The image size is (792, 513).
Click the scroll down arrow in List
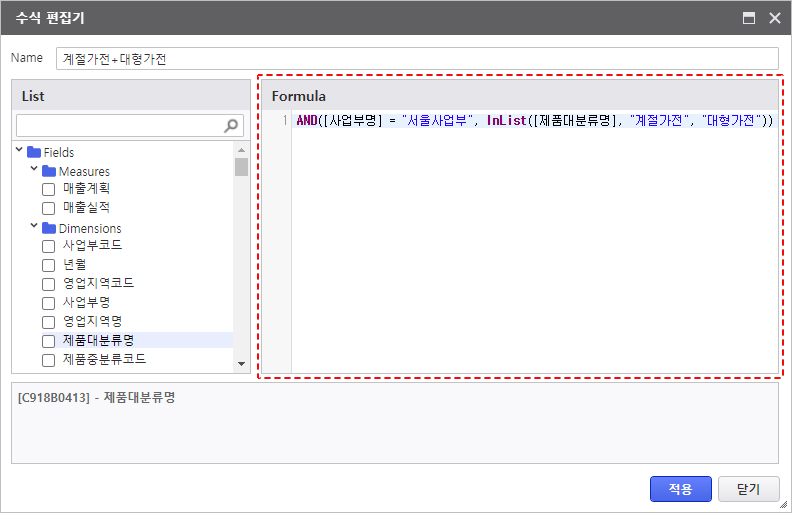tap(241, 364)
